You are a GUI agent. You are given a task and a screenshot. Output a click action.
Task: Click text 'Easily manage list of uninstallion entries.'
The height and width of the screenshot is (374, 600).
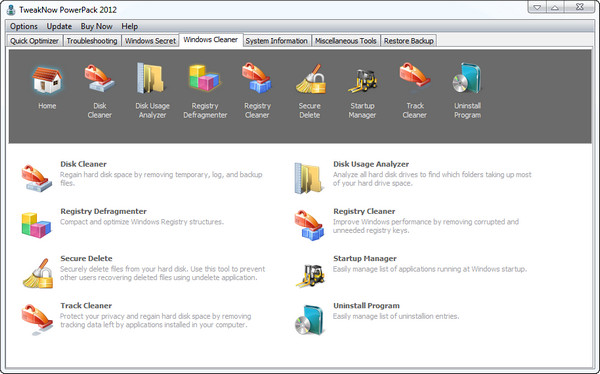click(396, 316)
